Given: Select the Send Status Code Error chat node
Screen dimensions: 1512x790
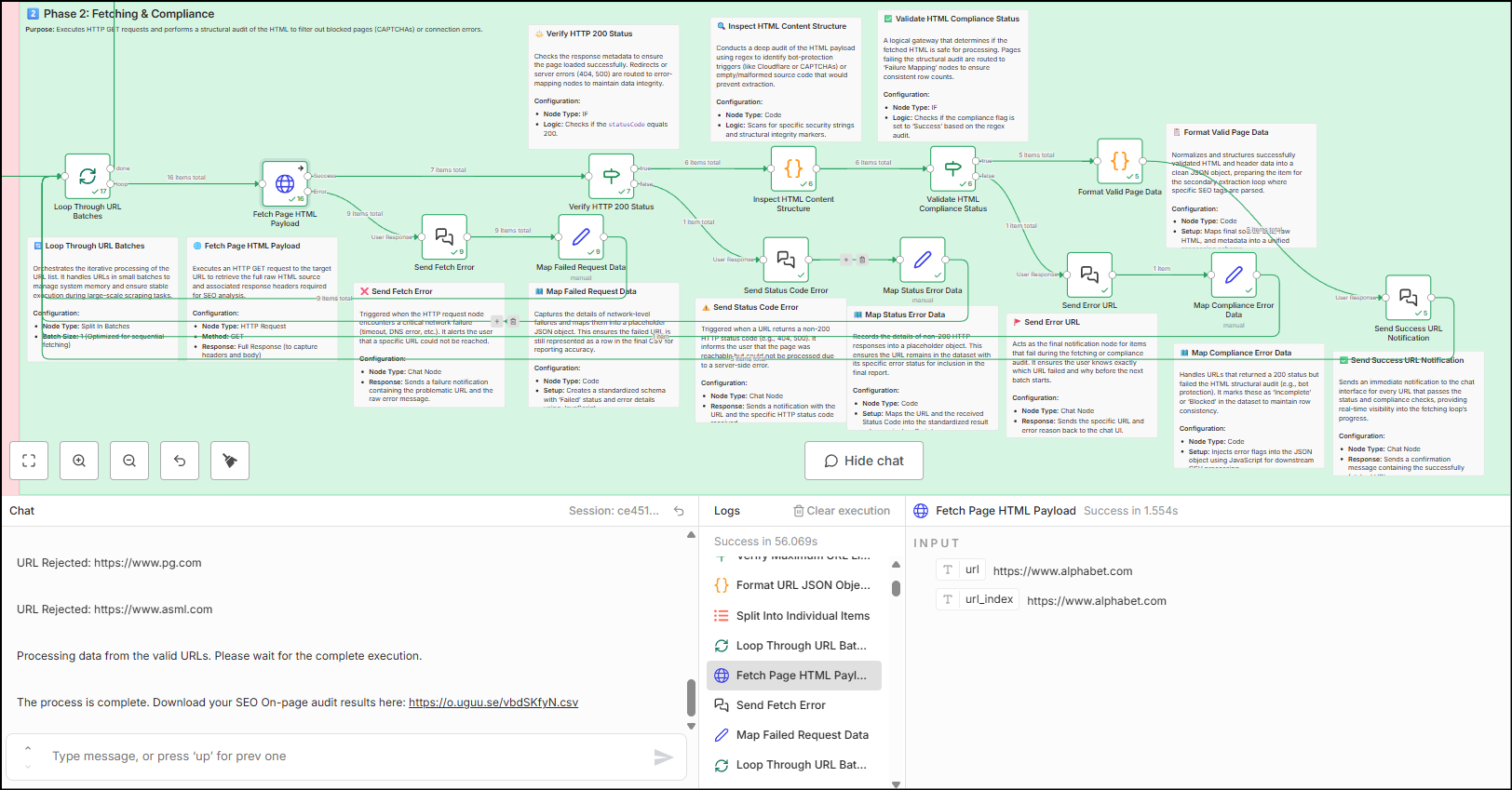Looking at the screenshot, I should (x=786, y=260).
